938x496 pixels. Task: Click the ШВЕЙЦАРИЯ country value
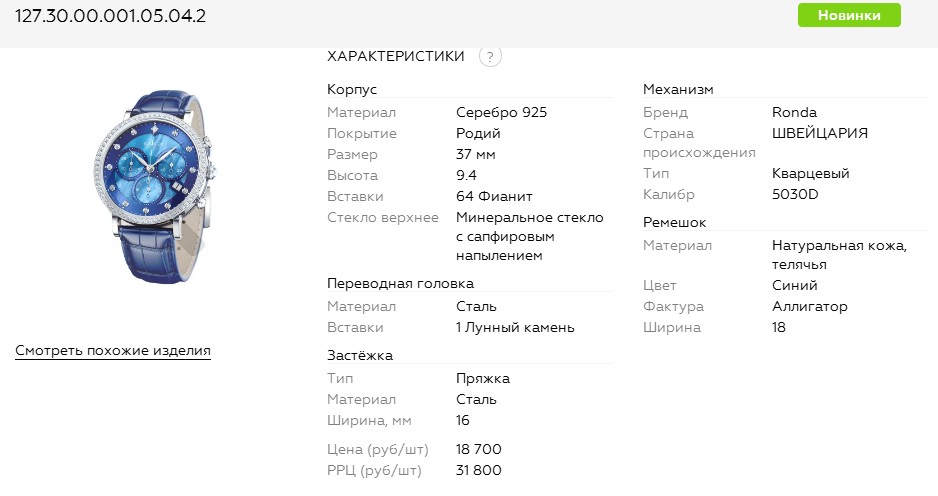click(x=820, y=133)
